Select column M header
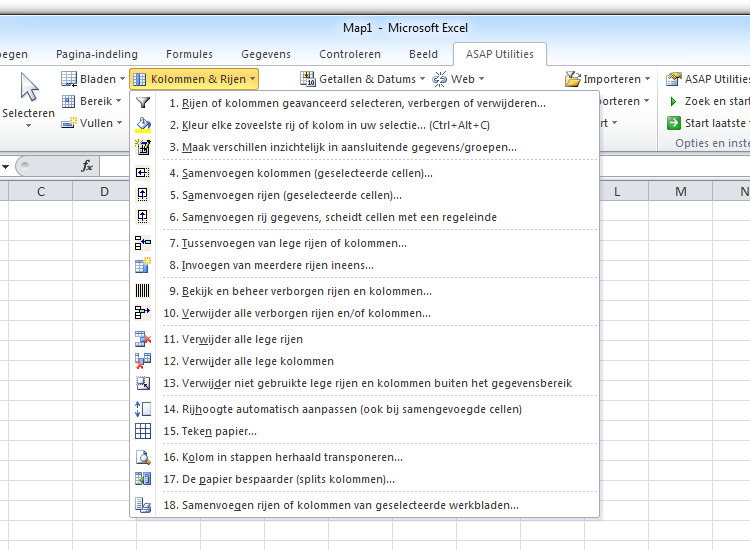750x550 pixels. 680,192
